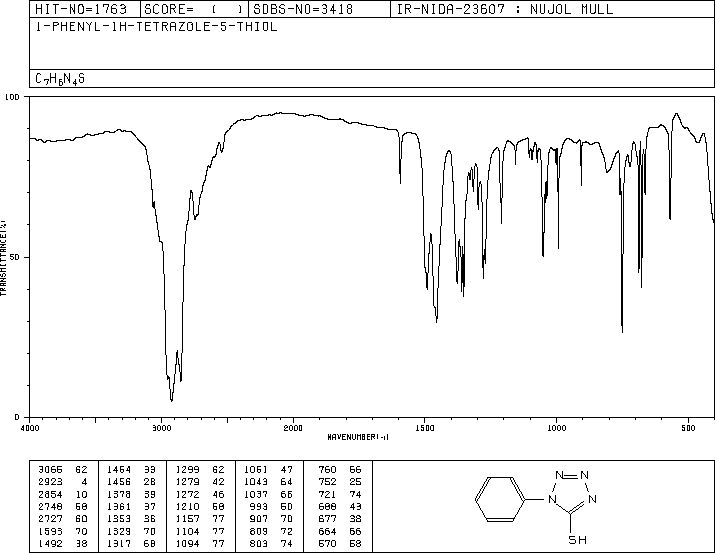Image resolution: width=715 pixels, height=553 pixels.
Task: Select peak table entry 803
Action: 259,543
